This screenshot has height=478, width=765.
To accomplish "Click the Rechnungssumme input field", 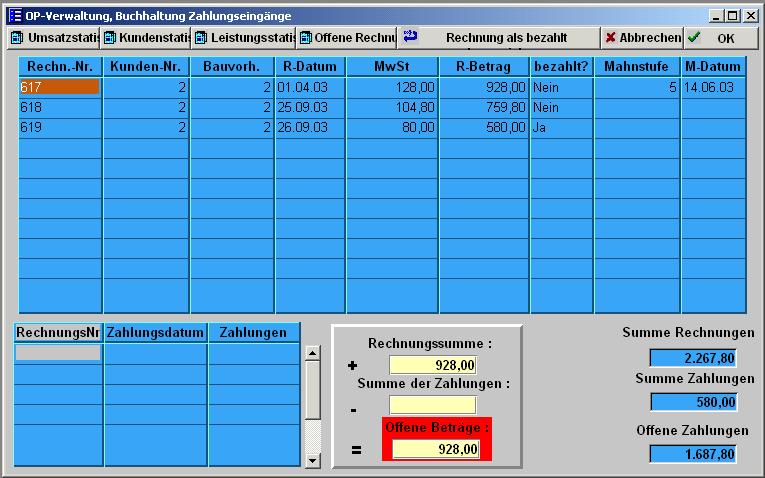I will (x=433, y=365).
